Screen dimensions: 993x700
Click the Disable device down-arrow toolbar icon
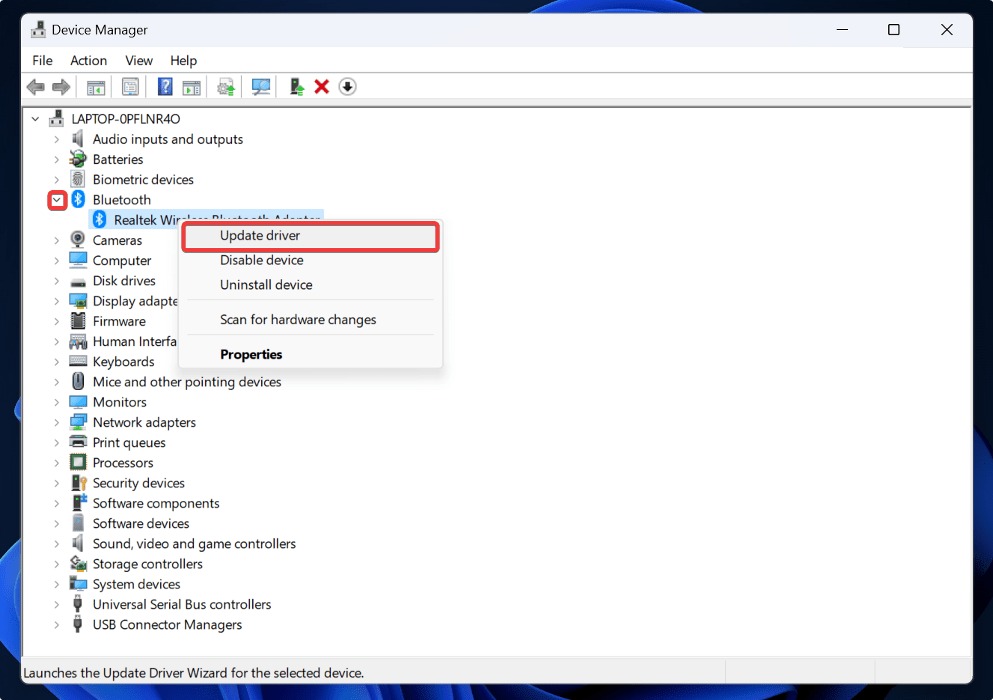pos(347,86)
